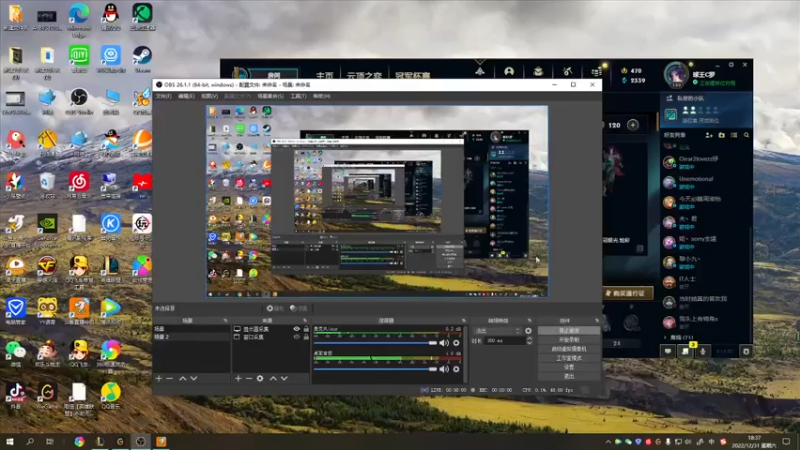Open the File menu in OBS
The height and width of the screenshot is (450, 800).
(x=163, y=97)
